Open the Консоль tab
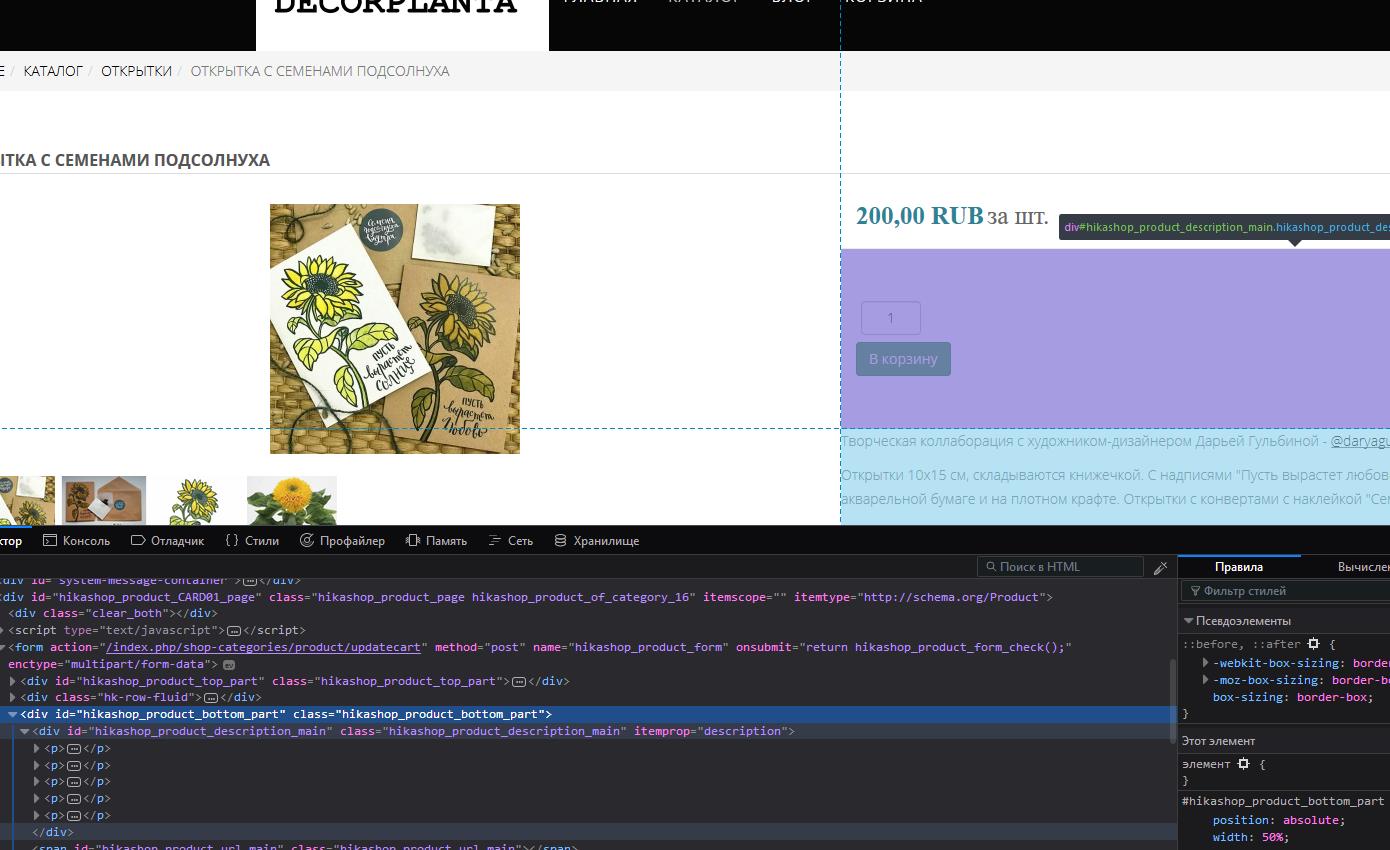 click(76, 541)
